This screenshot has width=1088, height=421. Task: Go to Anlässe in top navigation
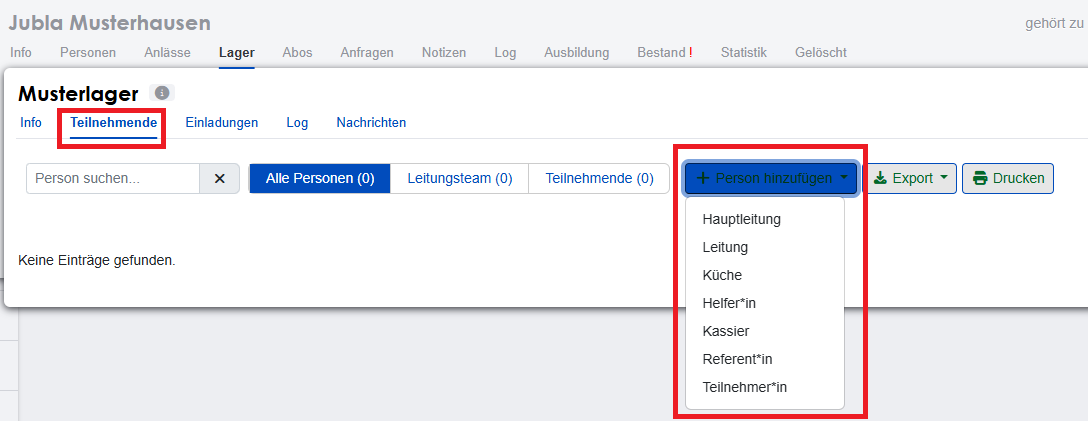(167, 53)
